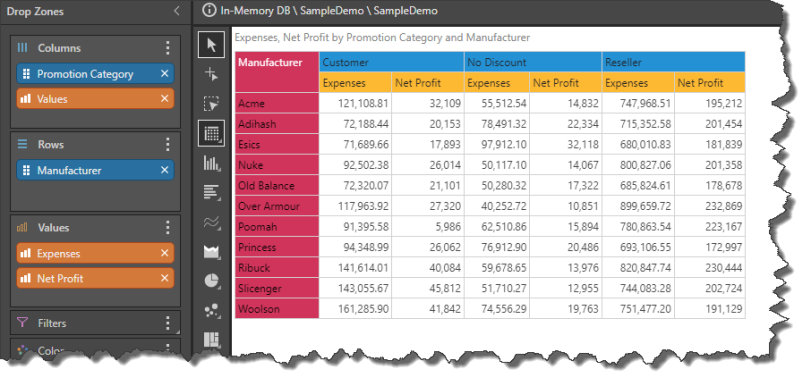This screenshot has width=811, height=386.
Task: Select the Over Armour row header
Action: 277,206
